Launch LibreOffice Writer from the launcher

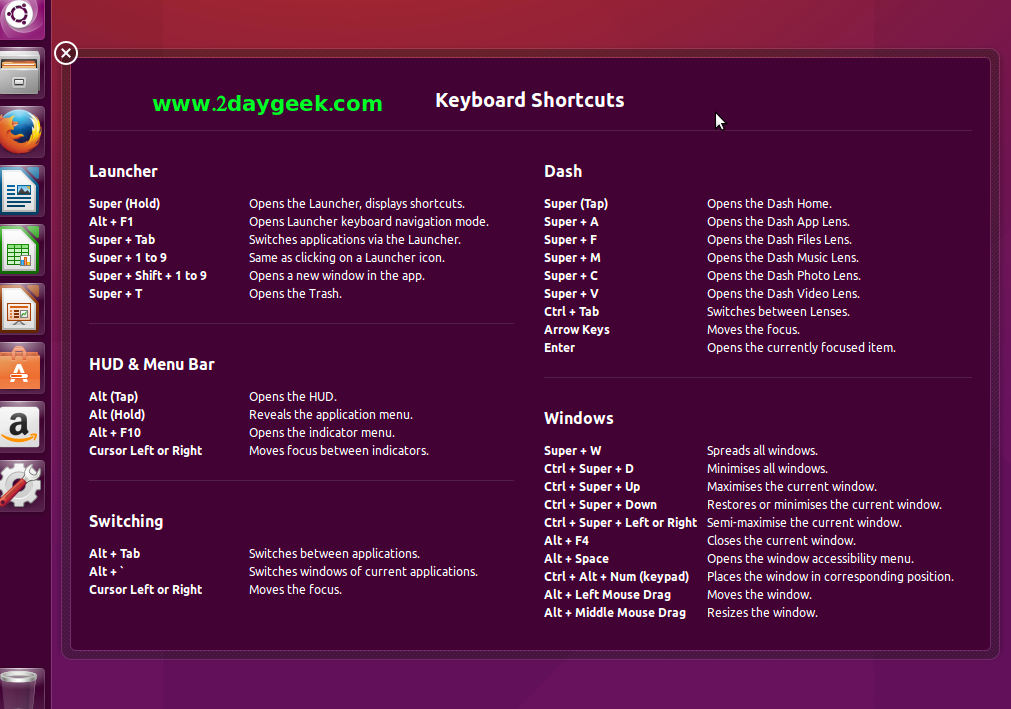21,190
